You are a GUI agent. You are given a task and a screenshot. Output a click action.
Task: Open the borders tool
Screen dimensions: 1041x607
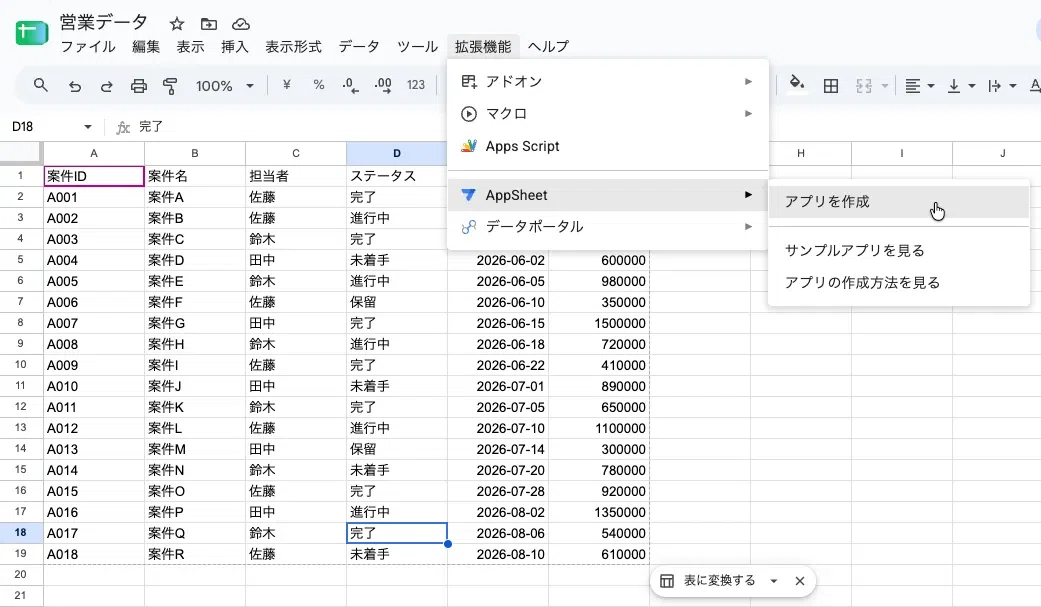coord(831,86)
